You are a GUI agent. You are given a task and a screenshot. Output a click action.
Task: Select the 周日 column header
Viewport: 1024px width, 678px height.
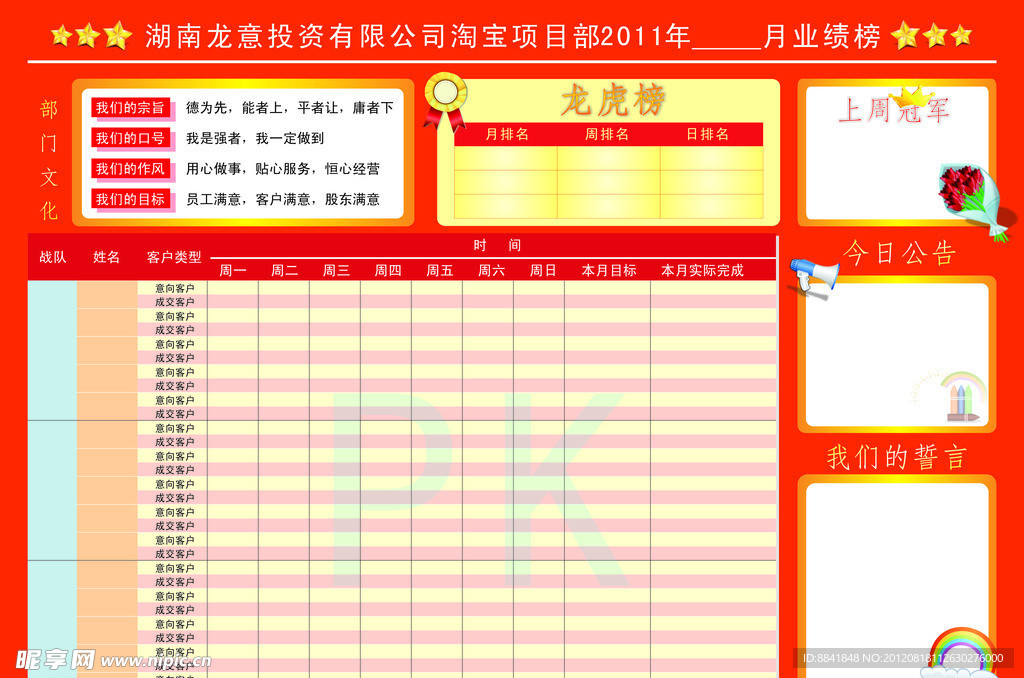coord(543,270)
